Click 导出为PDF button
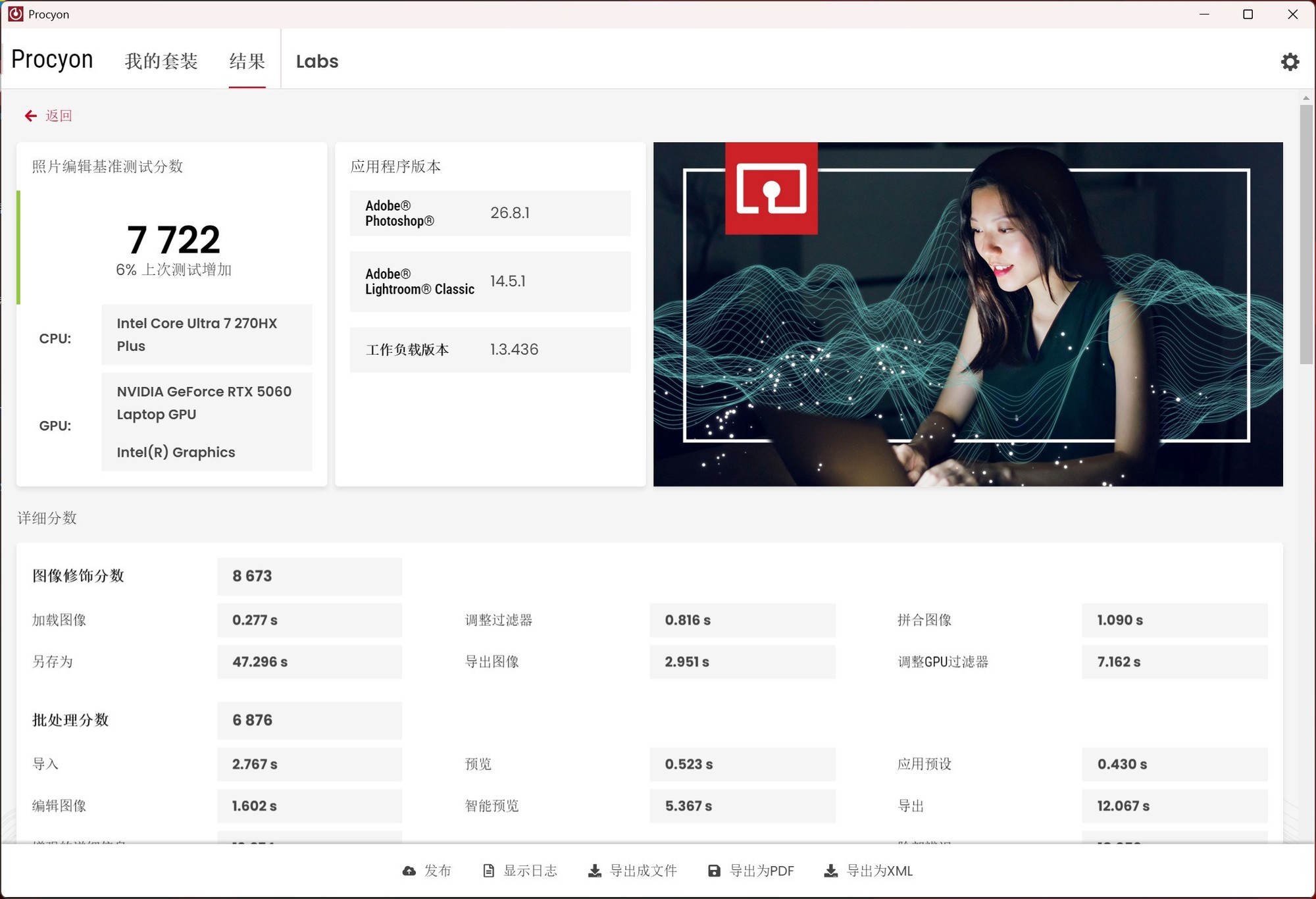Viewport: 1316px width, 899px height. coord(762,871)
